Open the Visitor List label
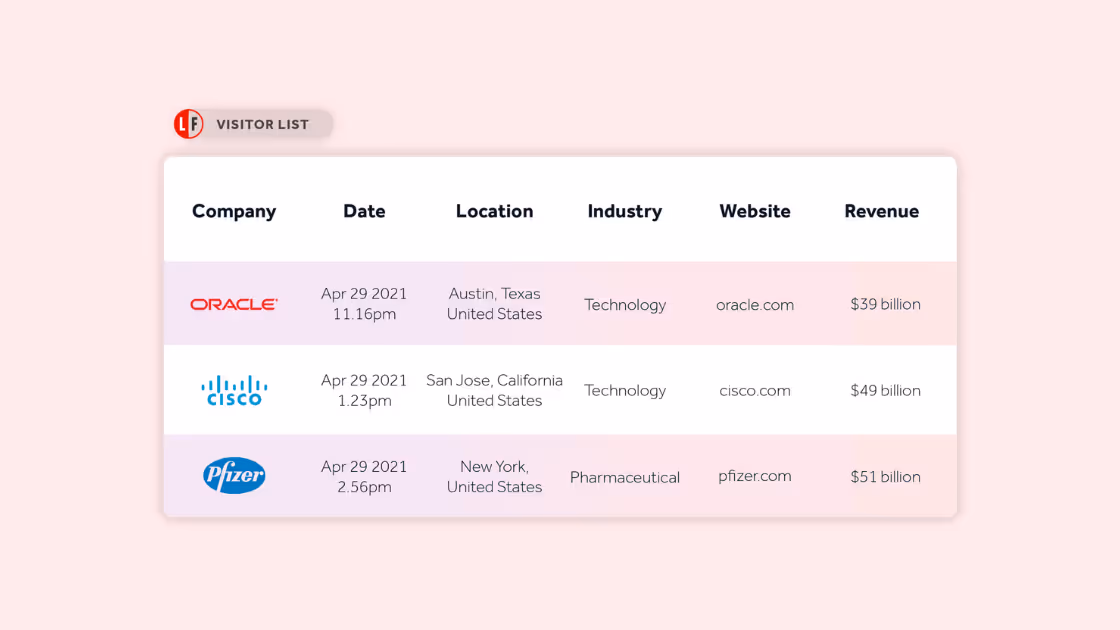 click(262, 125)
